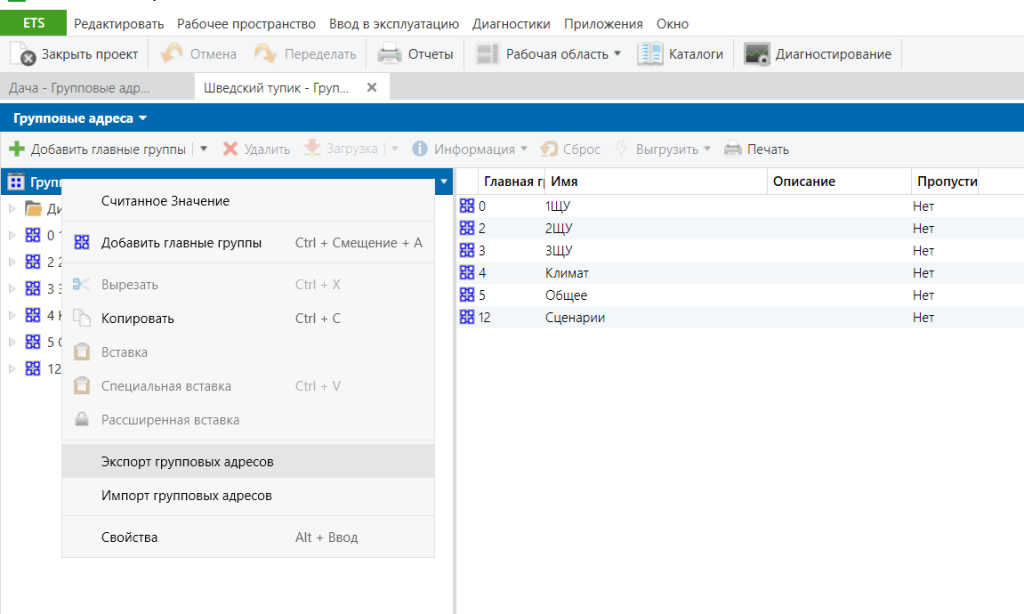The height and width of the screenshot is (614, 1024).
Task: Open the Редактировать menu
Action: point(118,24)
